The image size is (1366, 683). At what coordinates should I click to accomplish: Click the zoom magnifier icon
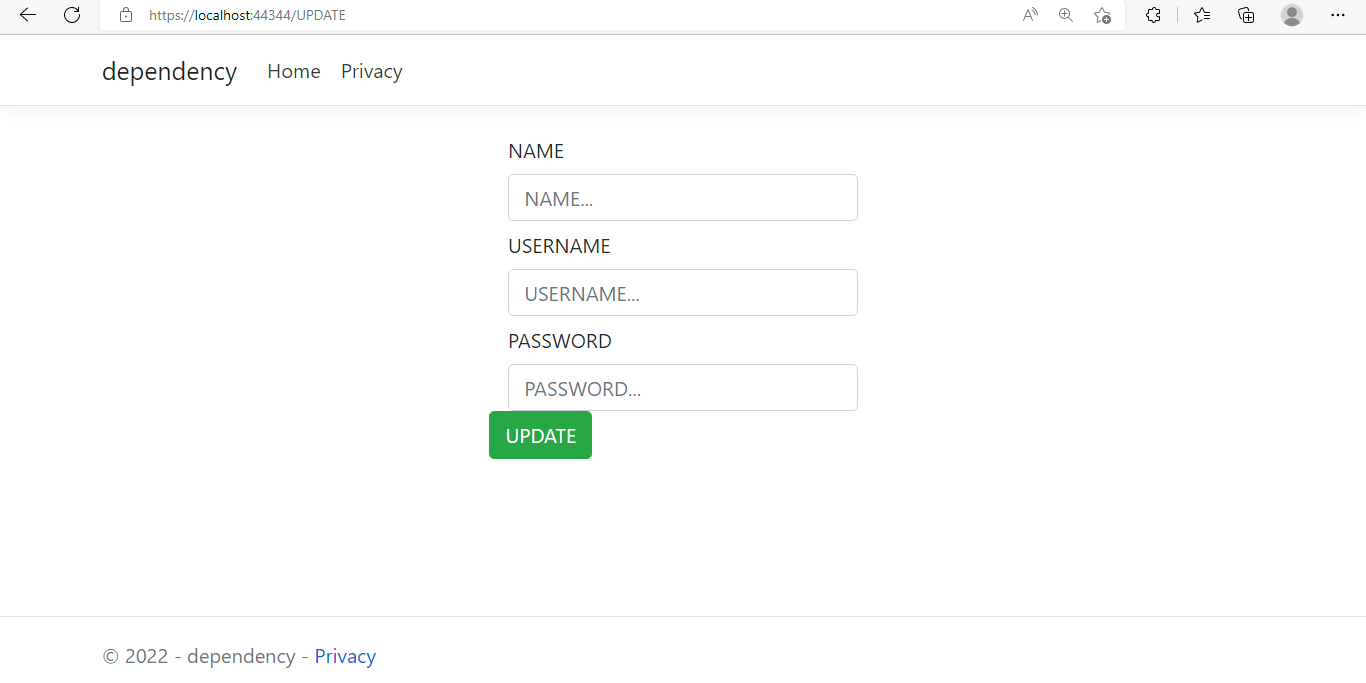click(1066, 15)
